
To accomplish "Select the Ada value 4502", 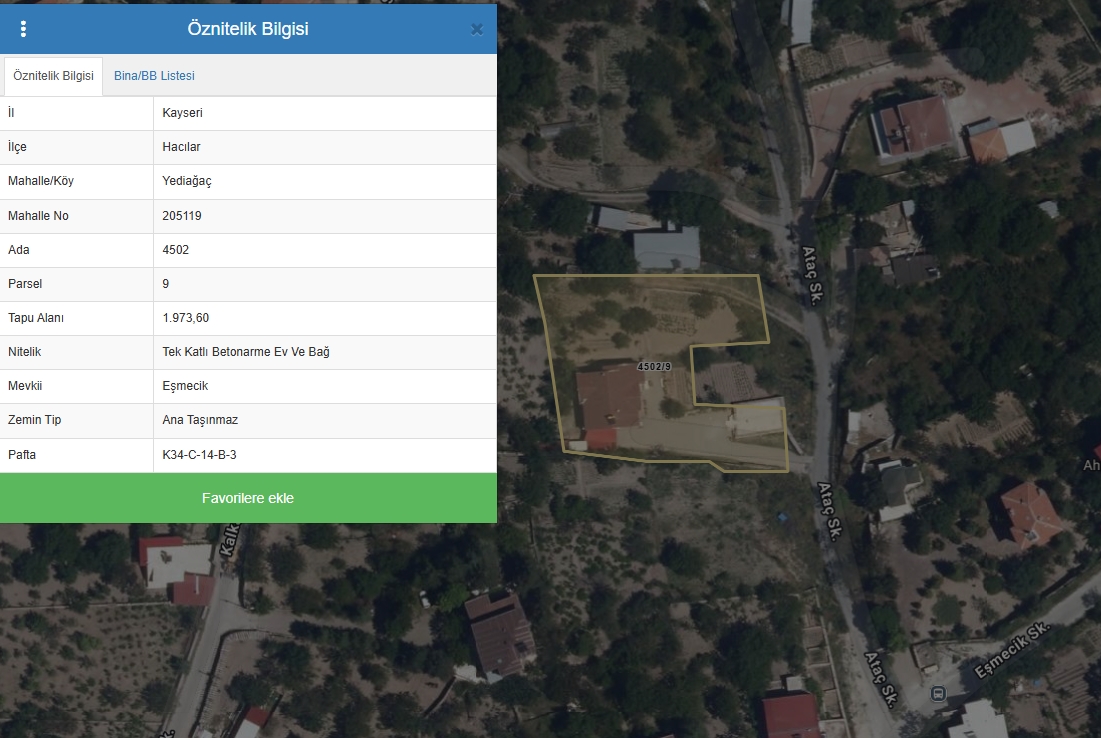I will 176,250.
